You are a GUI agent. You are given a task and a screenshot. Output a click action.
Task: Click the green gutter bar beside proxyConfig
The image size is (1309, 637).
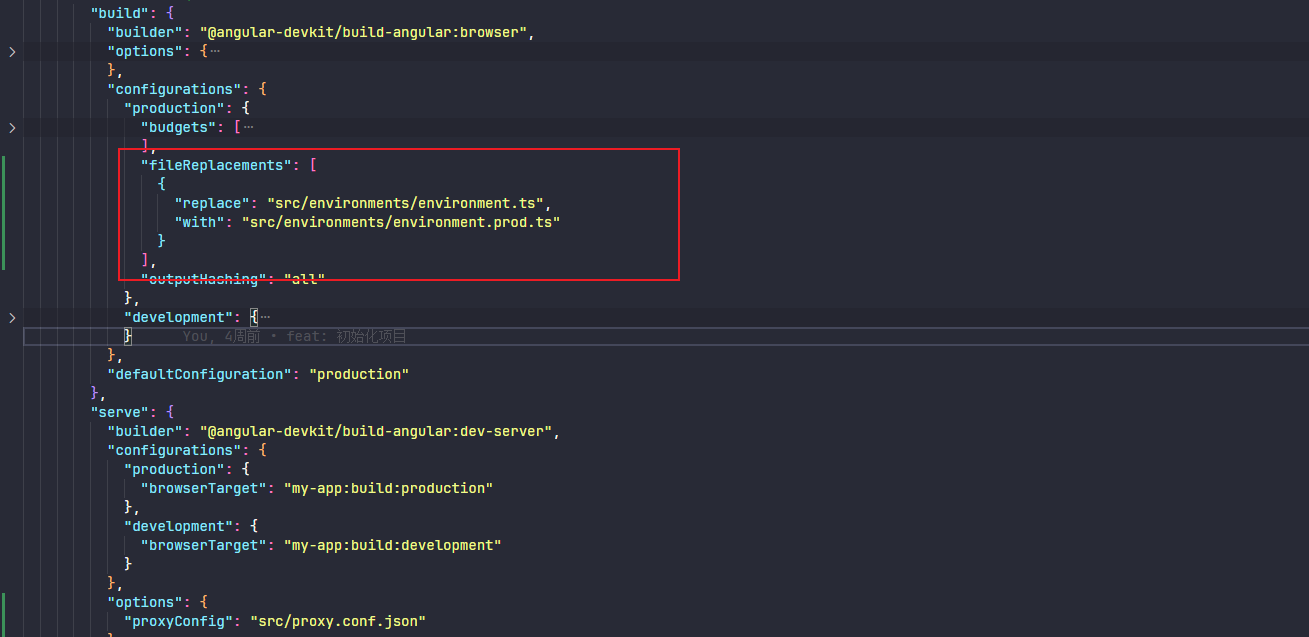pos(4,612)
